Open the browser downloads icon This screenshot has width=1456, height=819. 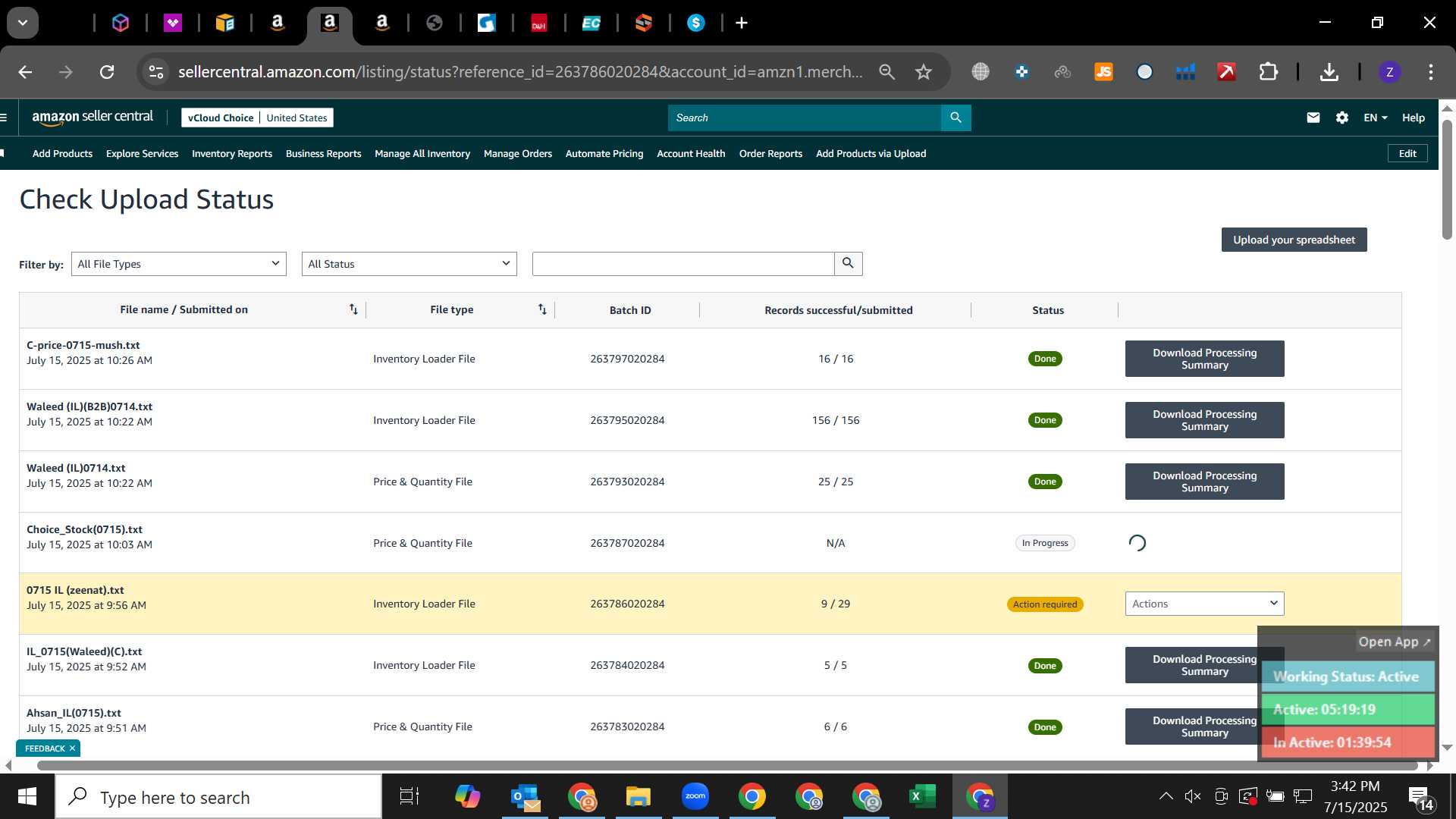click(1329, 72)
